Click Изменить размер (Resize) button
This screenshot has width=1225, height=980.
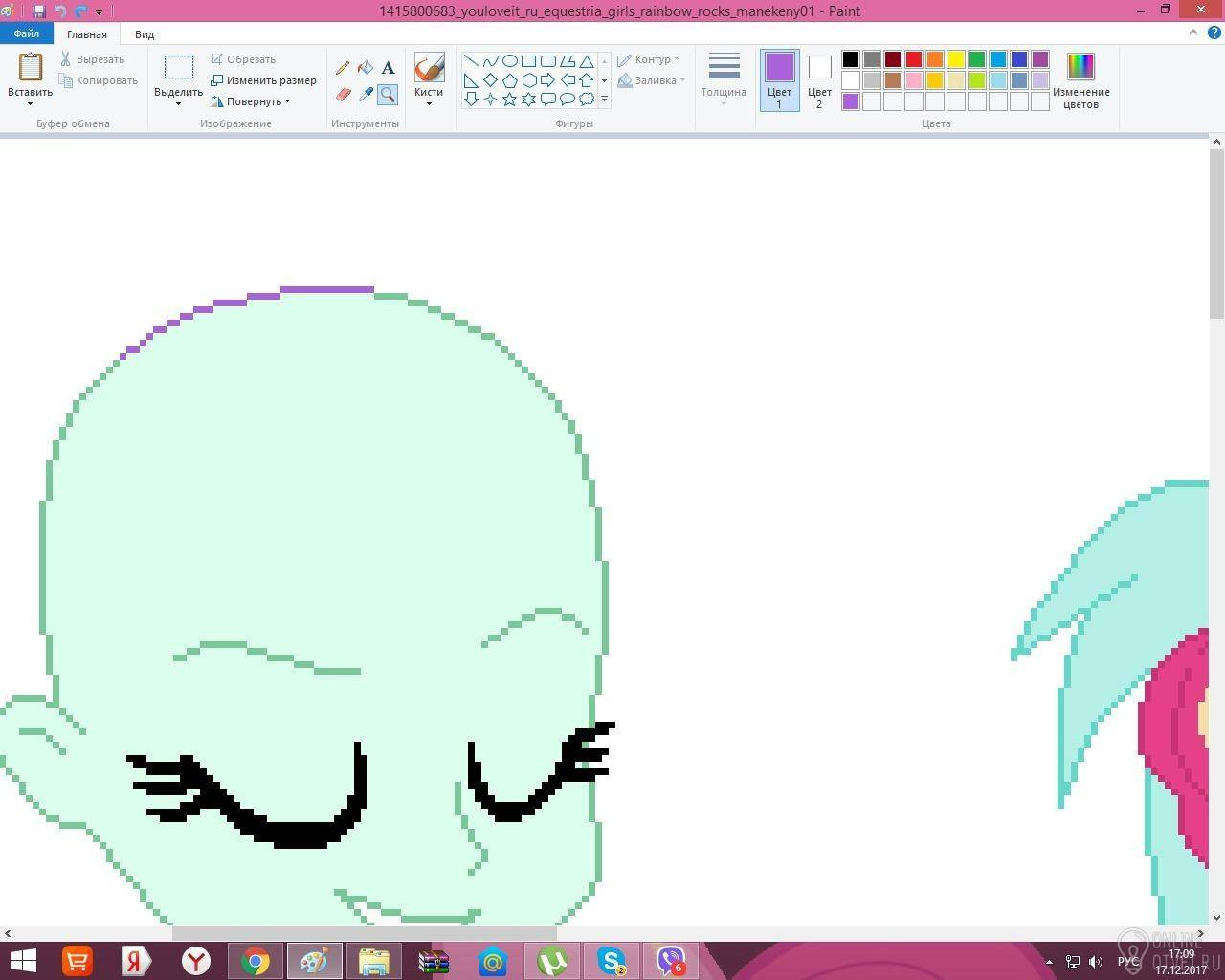pyautogui.click(x=263, y=80)
